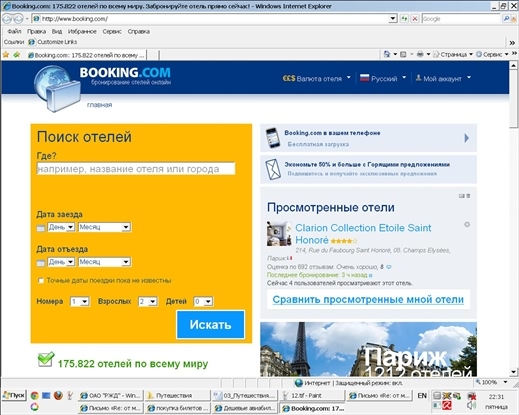519x415 pixels.
Task: Open the Русский language dropdown
Action: pyautogui.click(x=383, y=79)
